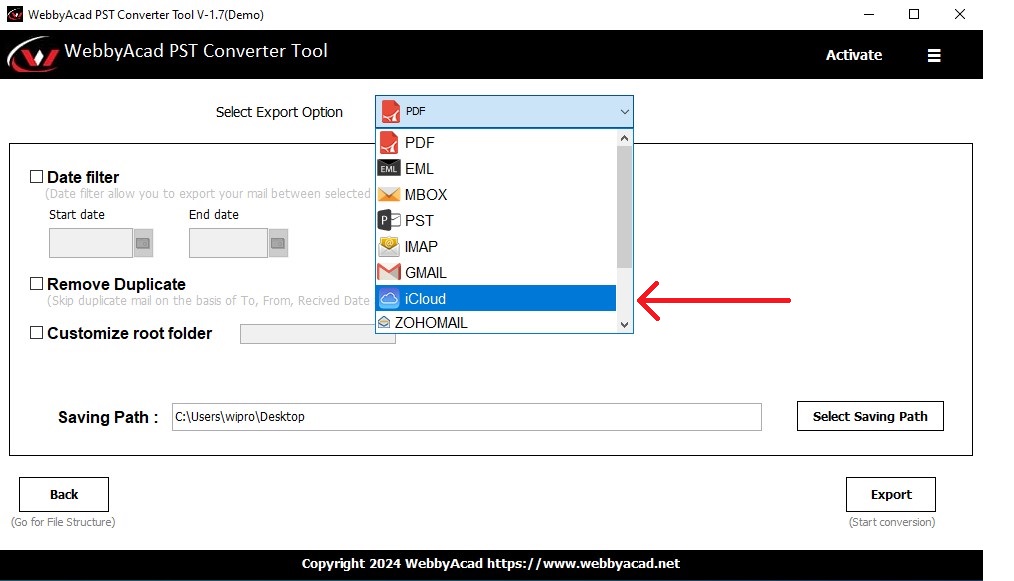This screenshot has width=1014, height=581.
Task: Select ZOHOMAIL from the export list
Action: (x=496, y=322)
